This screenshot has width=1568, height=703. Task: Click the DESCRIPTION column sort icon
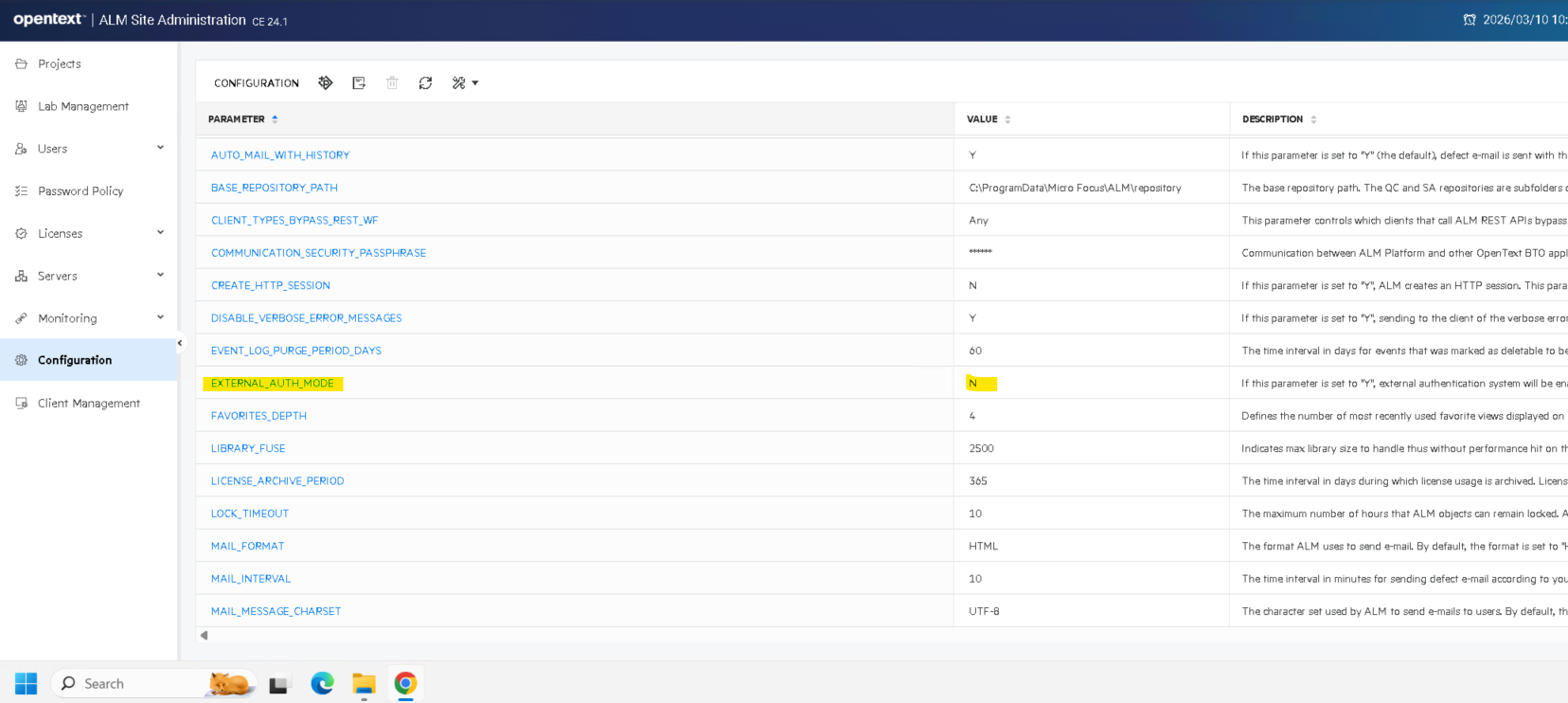[1313, 119]
